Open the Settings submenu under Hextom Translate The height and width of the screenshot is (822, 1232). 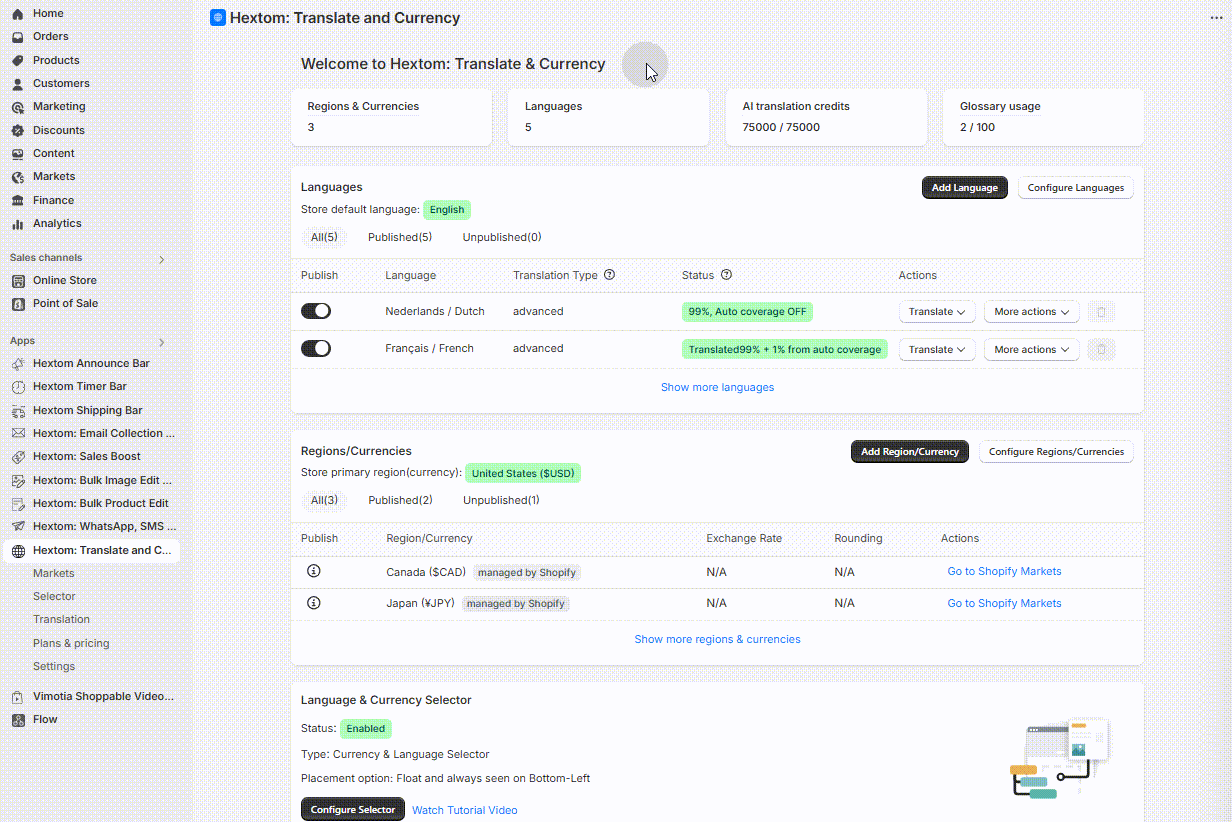point(54,666)
